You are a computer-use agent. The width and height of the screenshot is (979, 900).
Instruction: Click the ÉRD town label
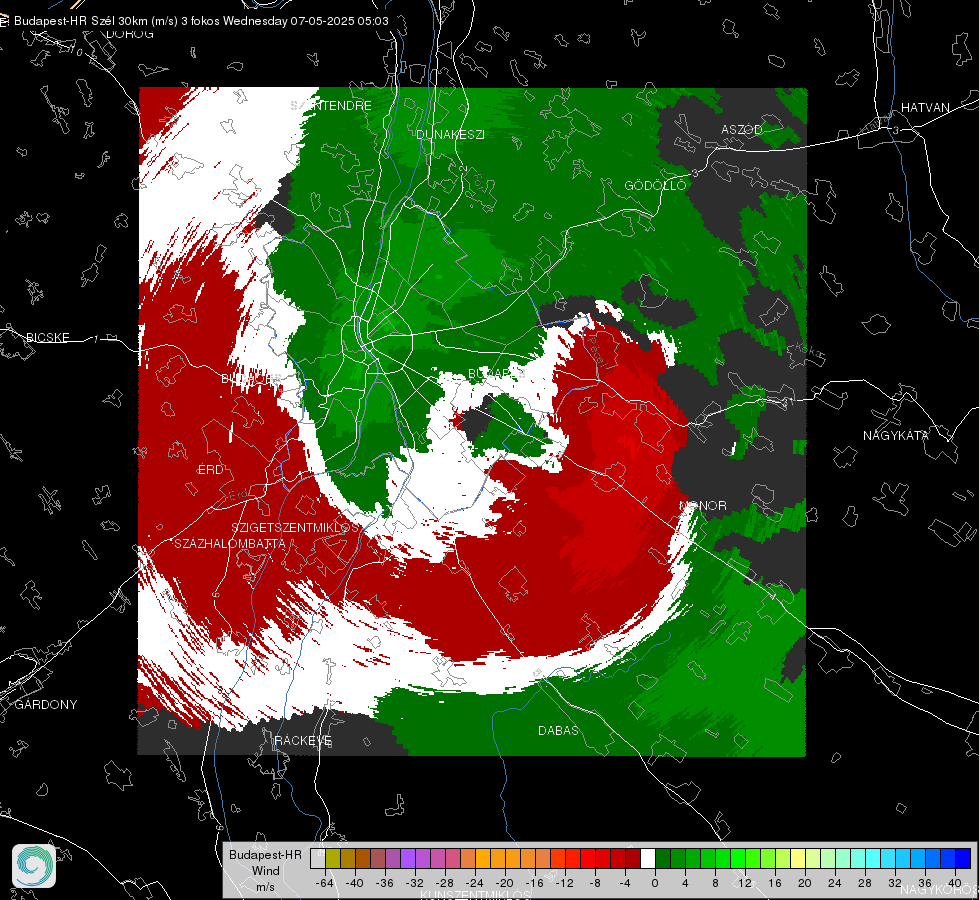pyautogui.click(x=210, y=470)
